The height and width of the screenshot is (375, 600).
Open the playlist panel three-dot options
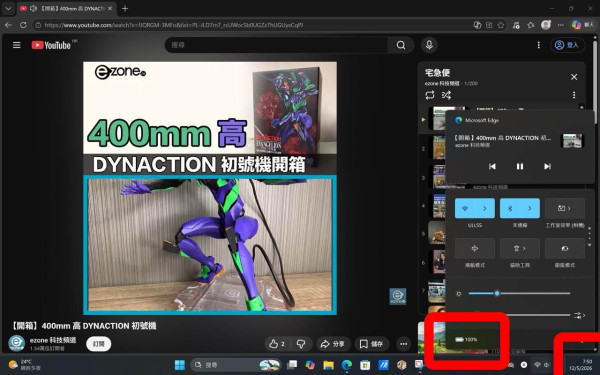click(574, 95)
